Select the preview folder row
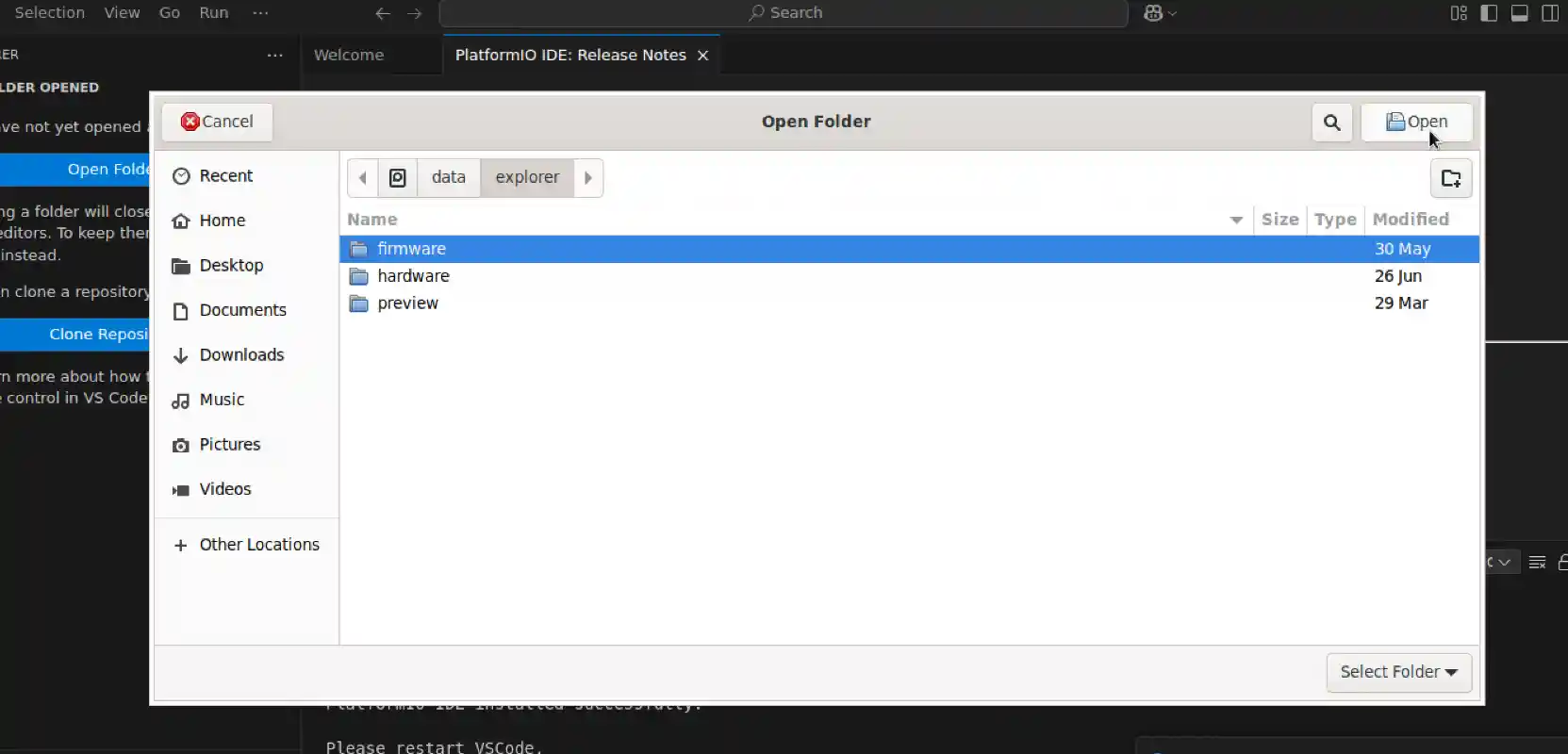The width and height of the screenshot is (1568, 754). 909,303
